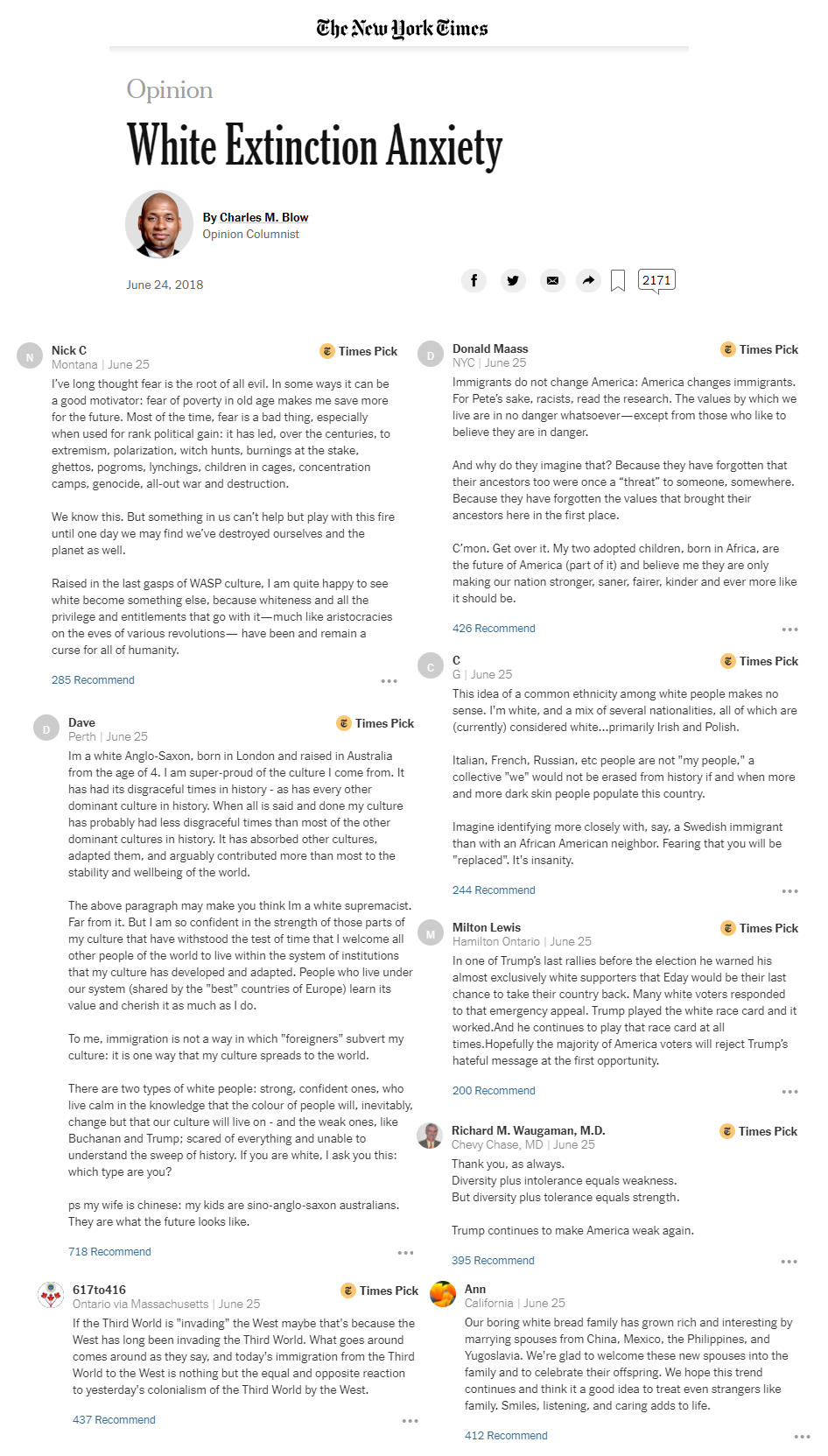This screenshot has height=1456, width=828.
Task: Open options menu on 617to416's comment
Action: tap(410, 1421)
